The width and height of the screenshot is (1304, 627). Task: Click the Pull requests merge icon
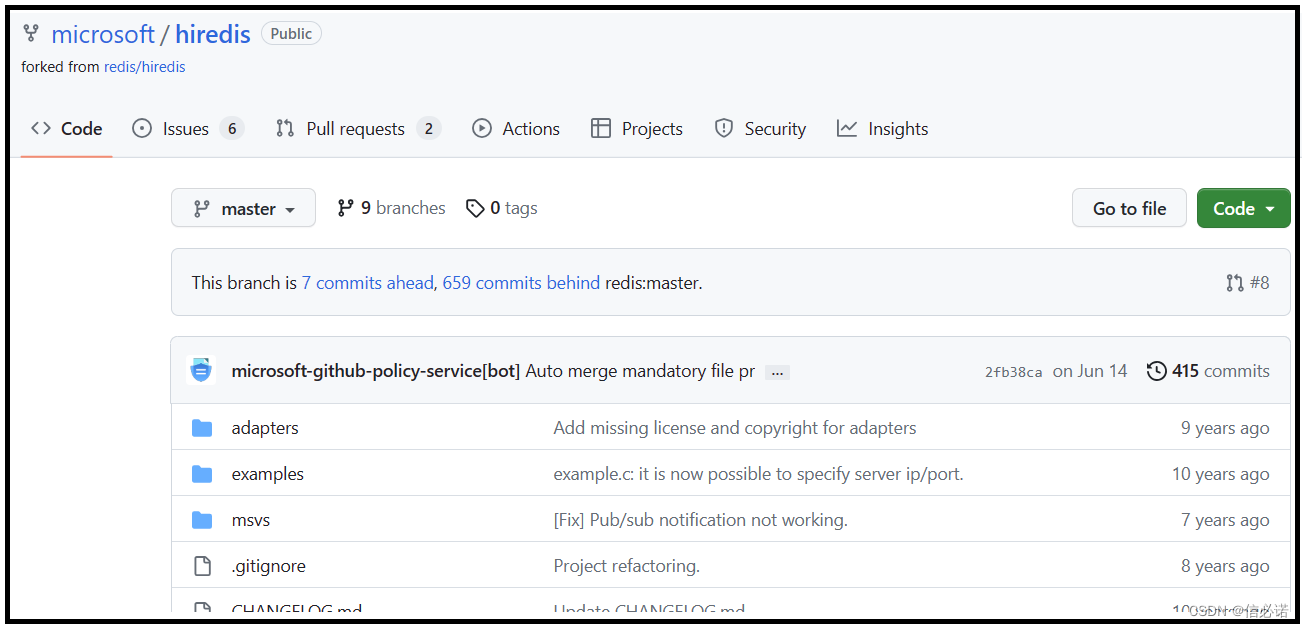coord(285,128)
